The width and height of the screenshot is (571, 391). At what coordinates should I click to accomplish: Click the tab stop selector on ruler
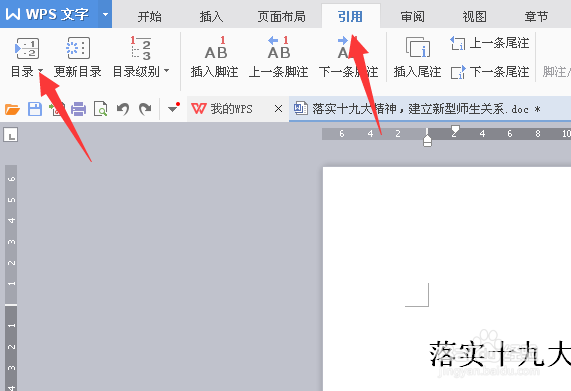[x=11, y=135]
